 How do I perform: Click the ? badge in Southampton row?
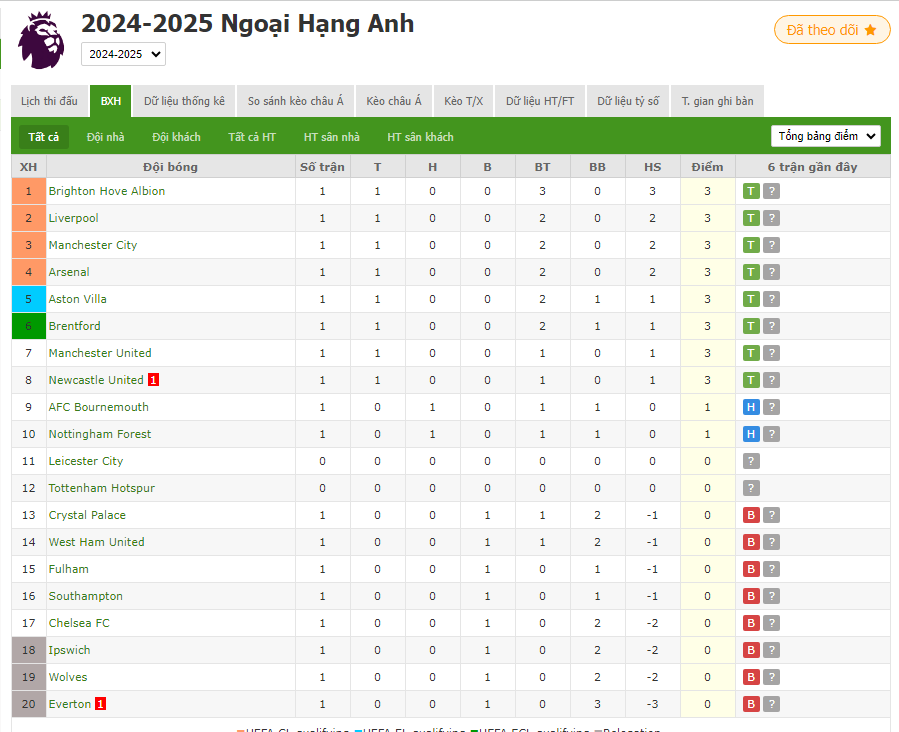[772, 596]
